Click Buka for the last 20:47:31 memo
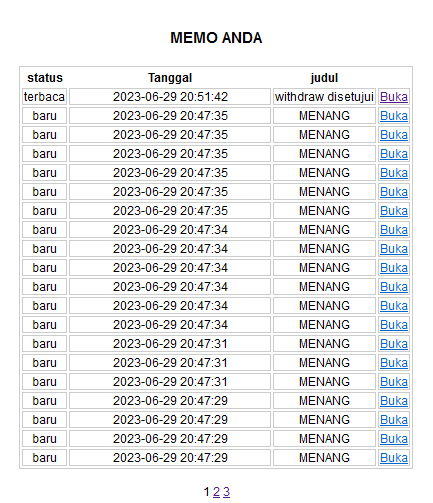Screen dimensions: 433x503 point(394,382)
